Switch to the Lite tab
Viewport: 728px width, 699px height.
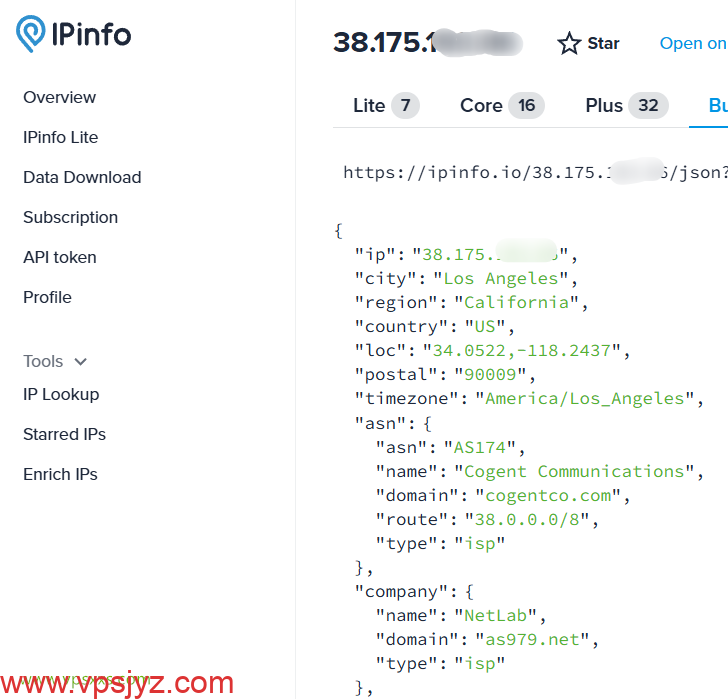pyautogui.click(x=385, y=105)
